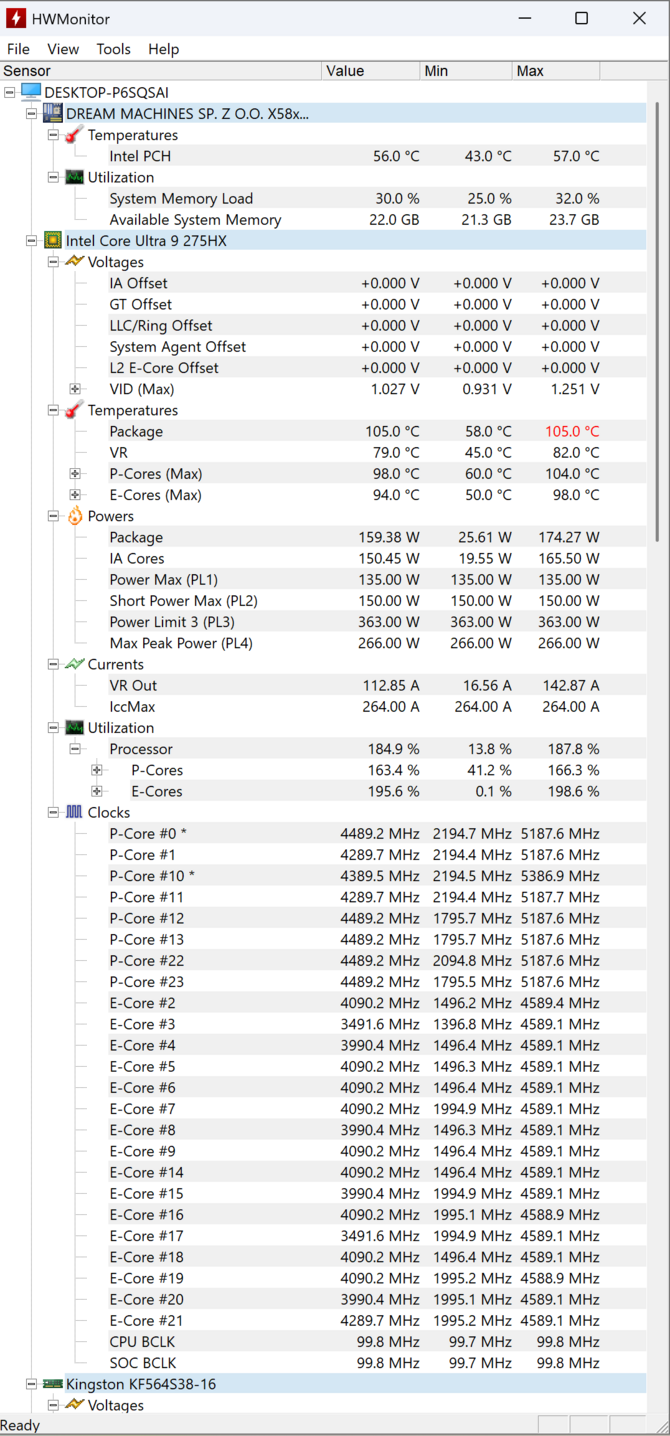The image size is (670, 1436).
Task: Click the Currents wave icon
Action: (x=74, y=664)
